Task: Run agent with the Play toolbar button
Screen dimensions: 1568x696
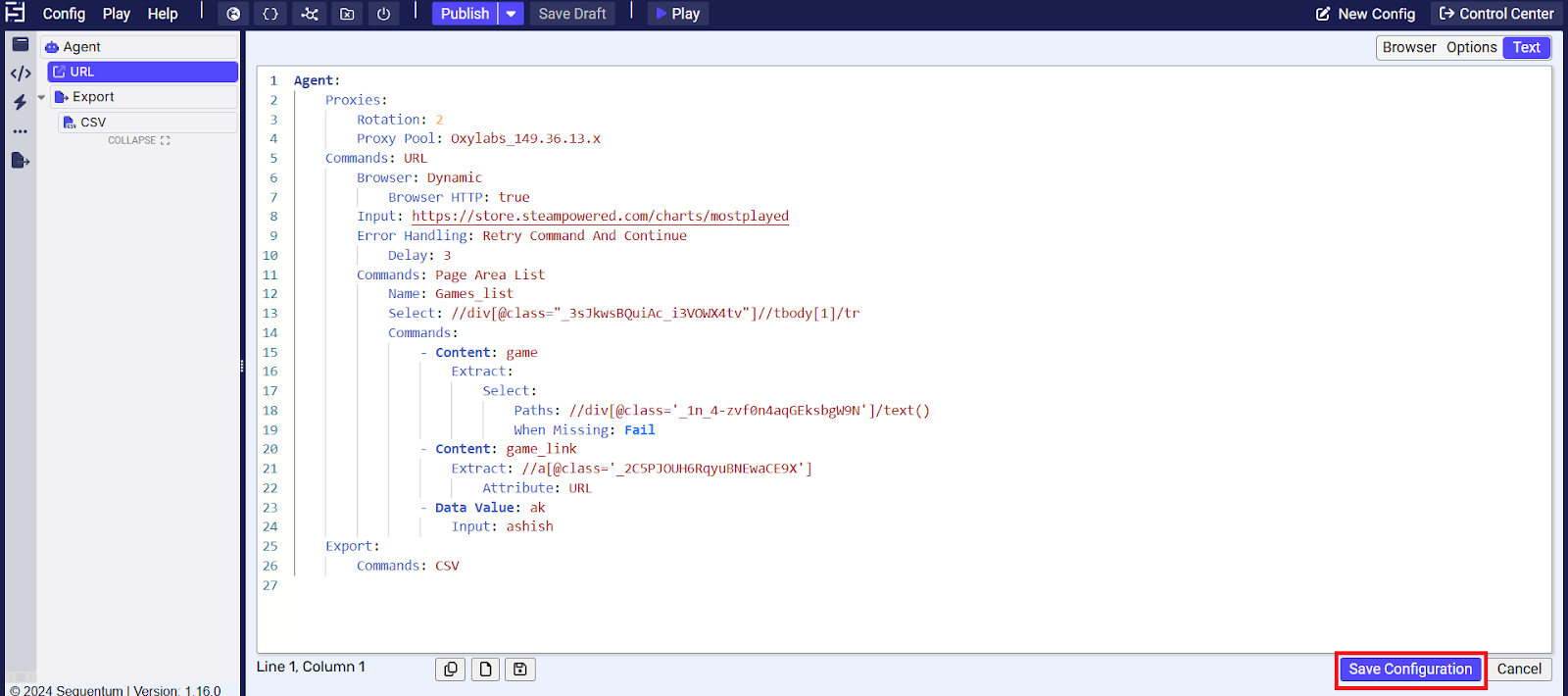Action: click(678, 14)
